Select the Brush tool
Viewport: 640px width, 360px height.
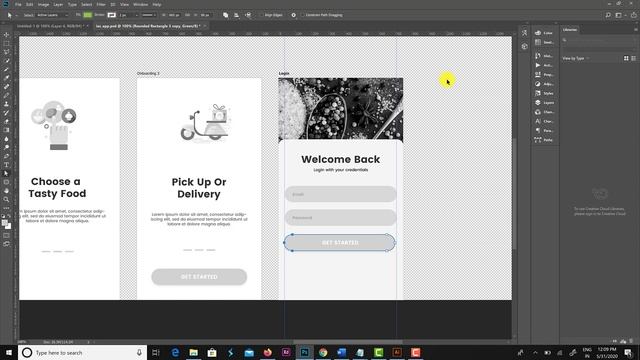tap(6, 95)
